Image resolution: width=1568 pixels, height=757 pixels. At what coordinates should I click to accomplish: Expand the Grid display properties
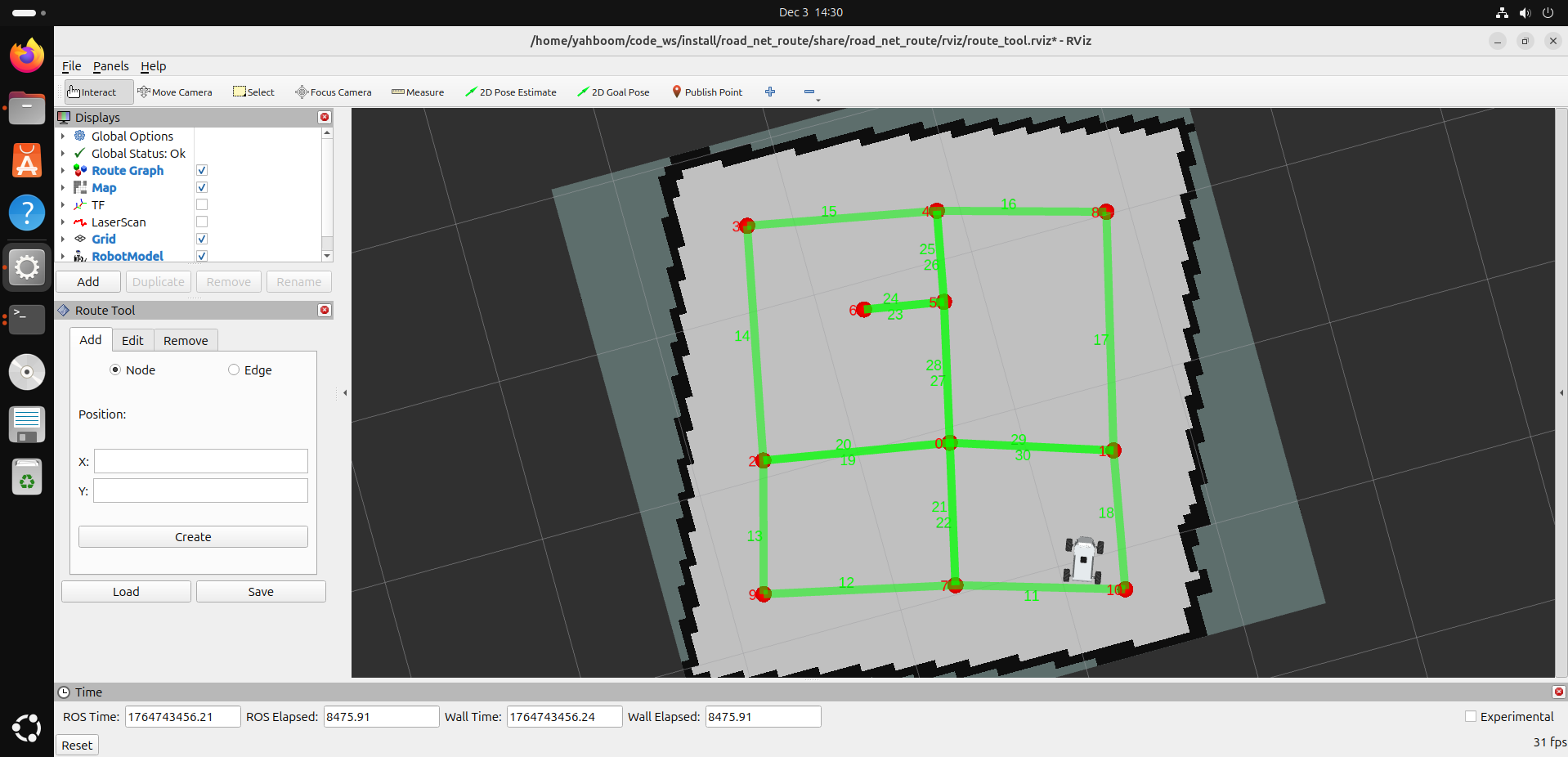[63, 240]
